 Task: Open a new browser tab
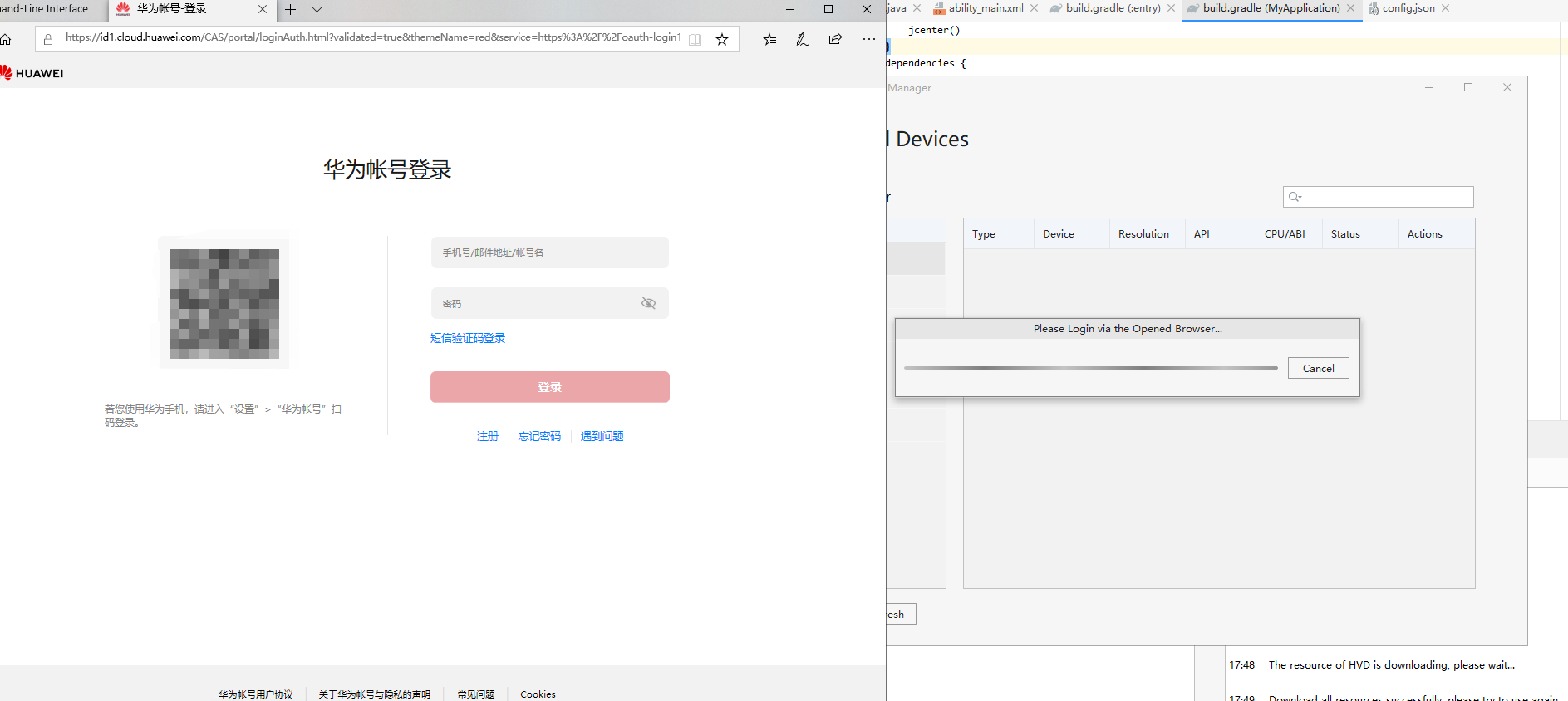pos(291,9)
